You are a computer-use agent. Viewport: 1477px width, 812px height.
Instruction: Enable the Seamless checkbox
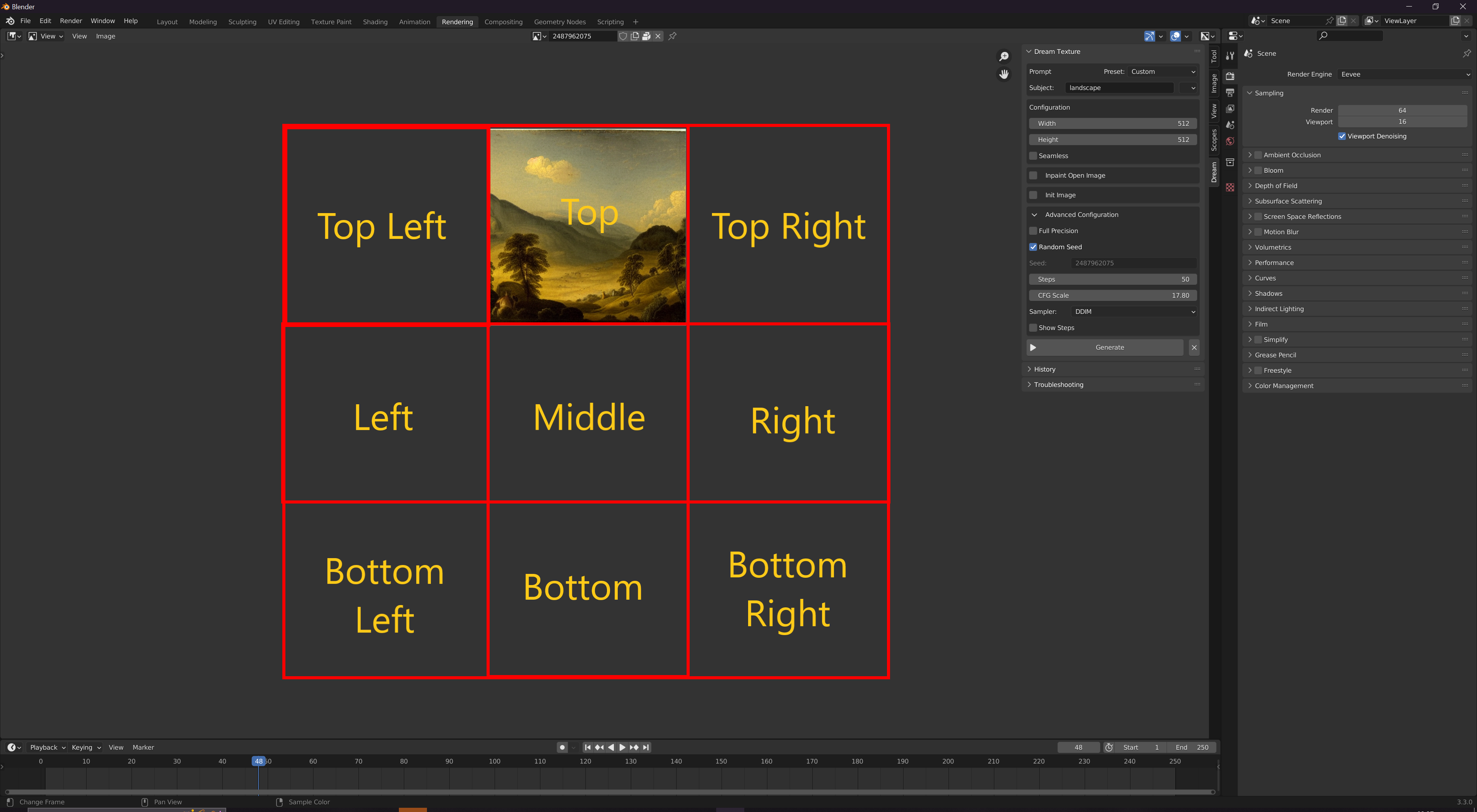click(1033, 155)
